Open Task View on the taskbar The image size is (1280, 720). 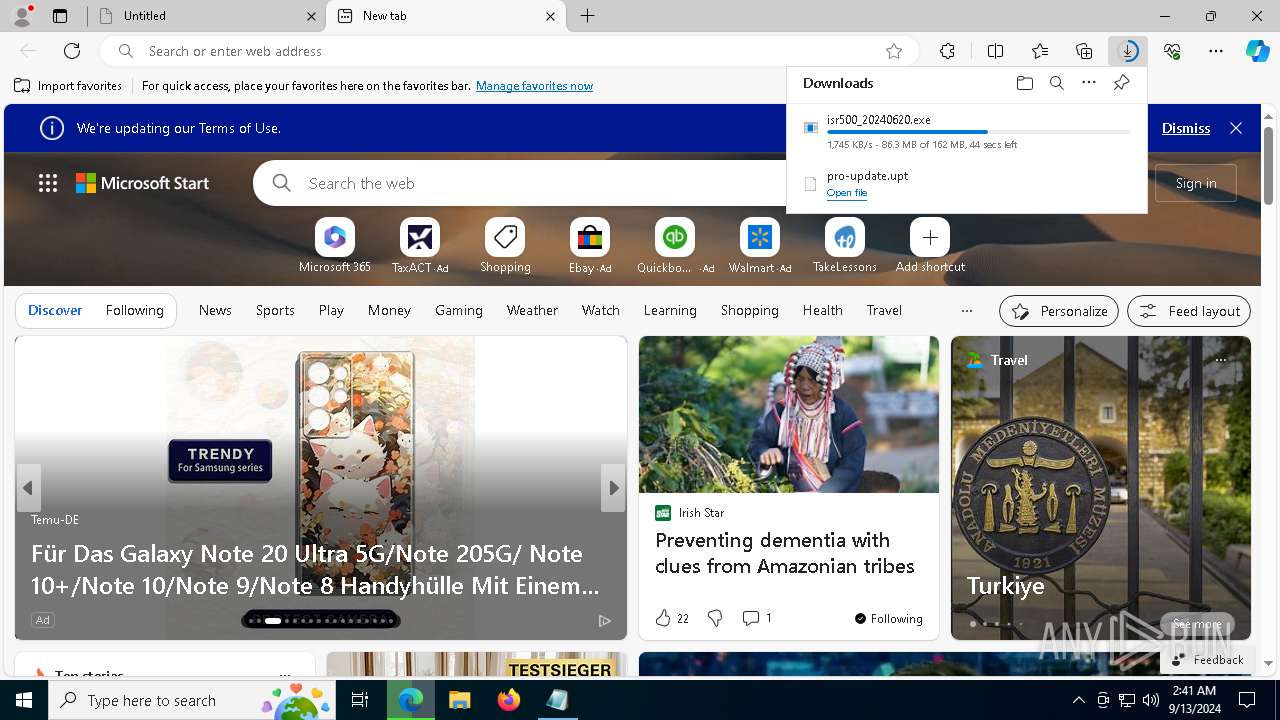pyautogui.click(x=360, y=700)
